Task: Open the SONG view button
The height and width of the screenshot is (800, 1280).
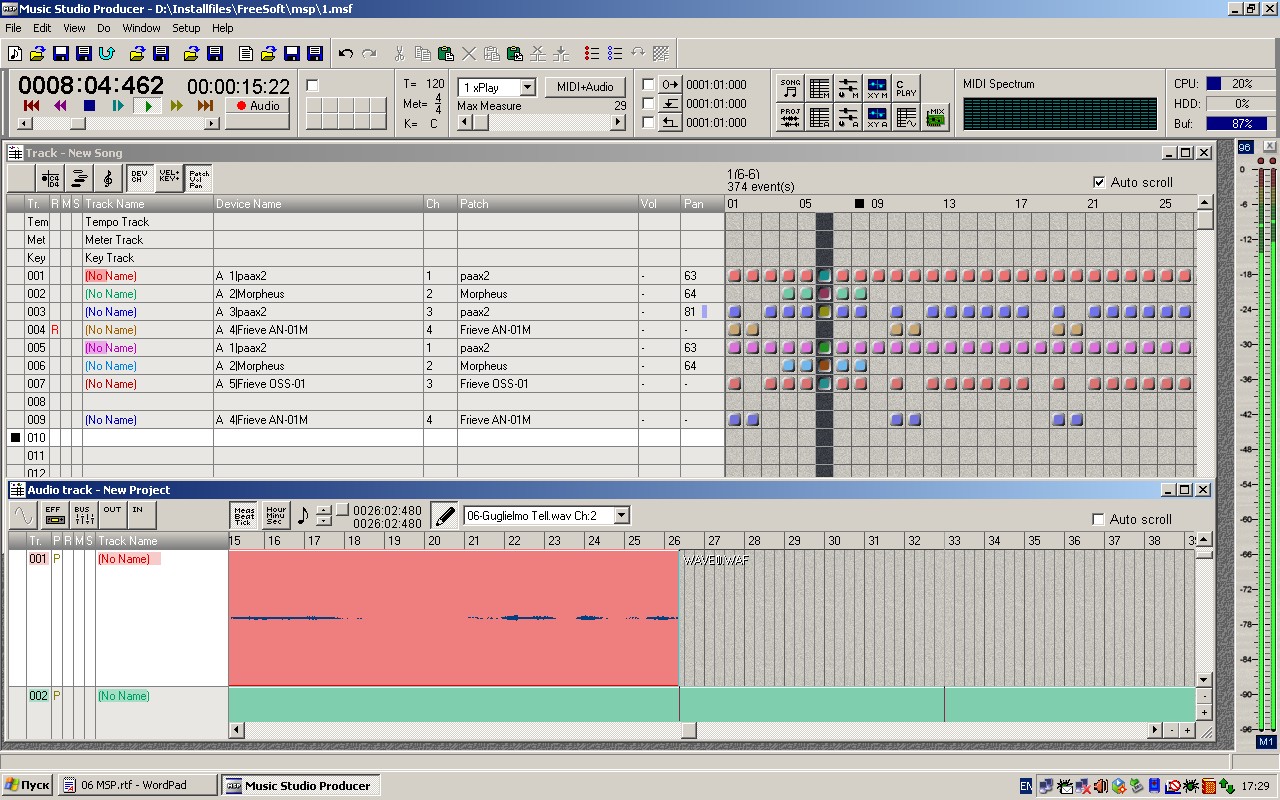Action: (x=790, y=88)
